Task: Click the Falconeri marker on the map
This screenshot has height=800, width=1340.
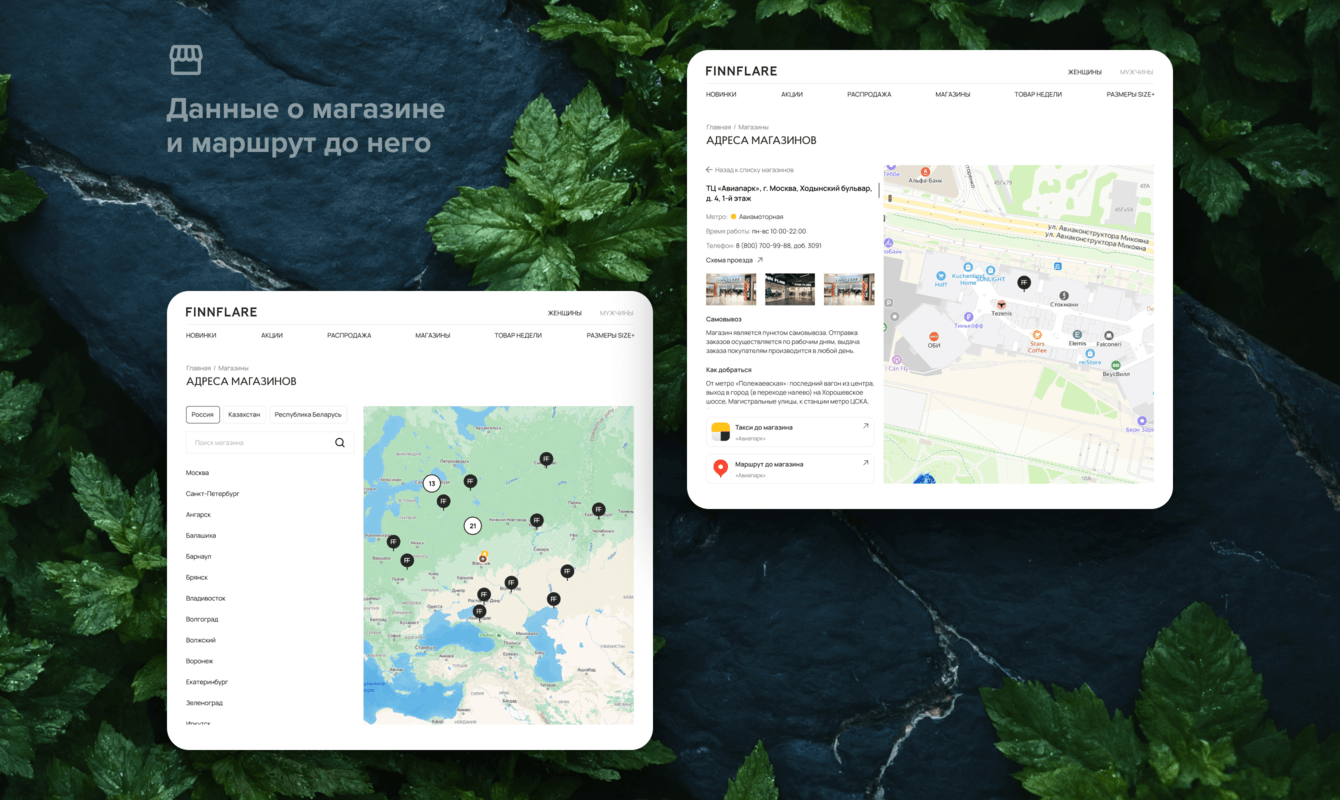Action: pos(1108,335)
